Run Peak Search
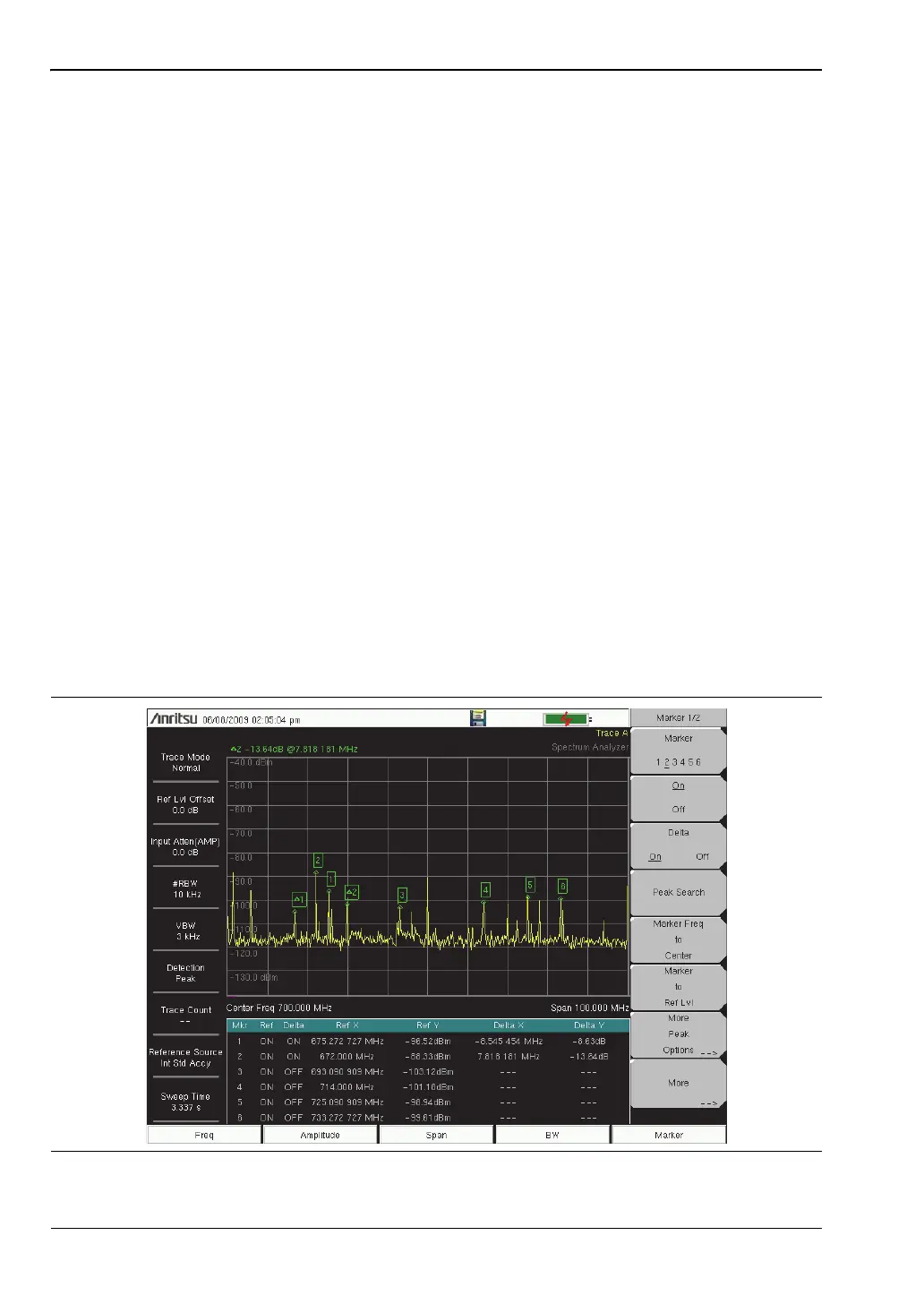The height and width of the screenshot is (1304, 924). 678,892
